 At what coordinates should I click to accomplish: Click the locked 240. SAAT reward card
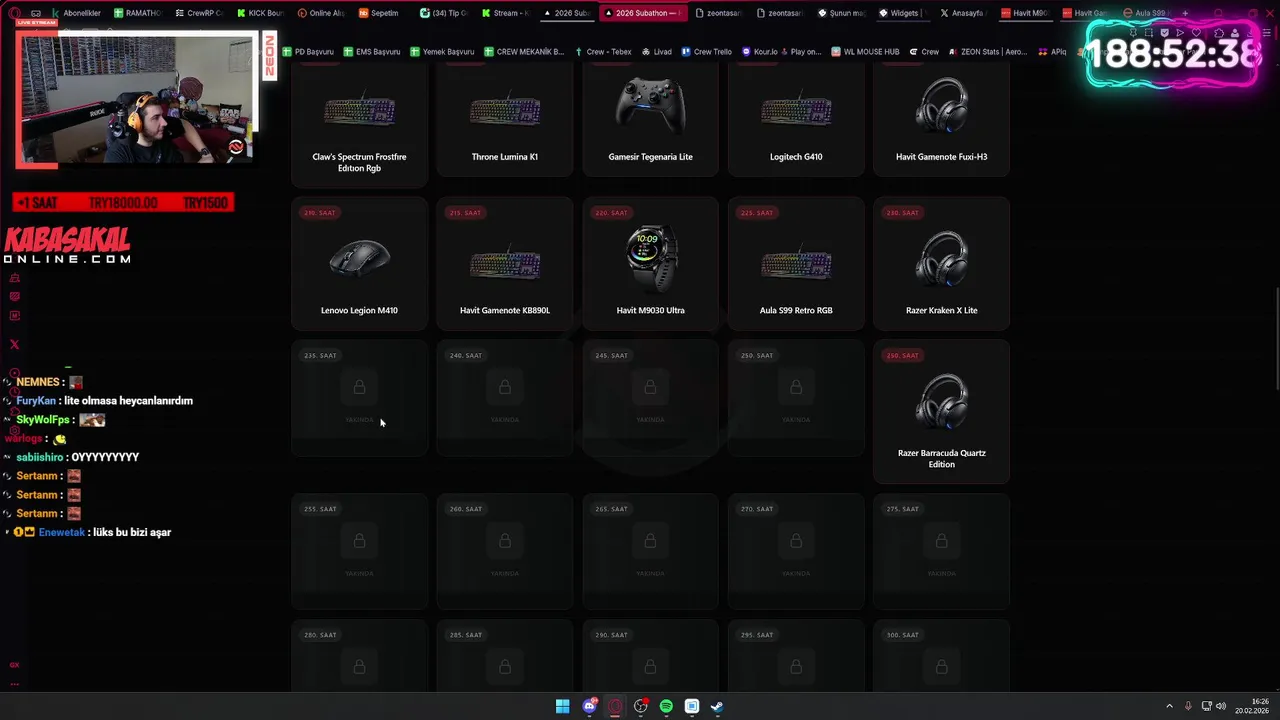click(505, 398)
